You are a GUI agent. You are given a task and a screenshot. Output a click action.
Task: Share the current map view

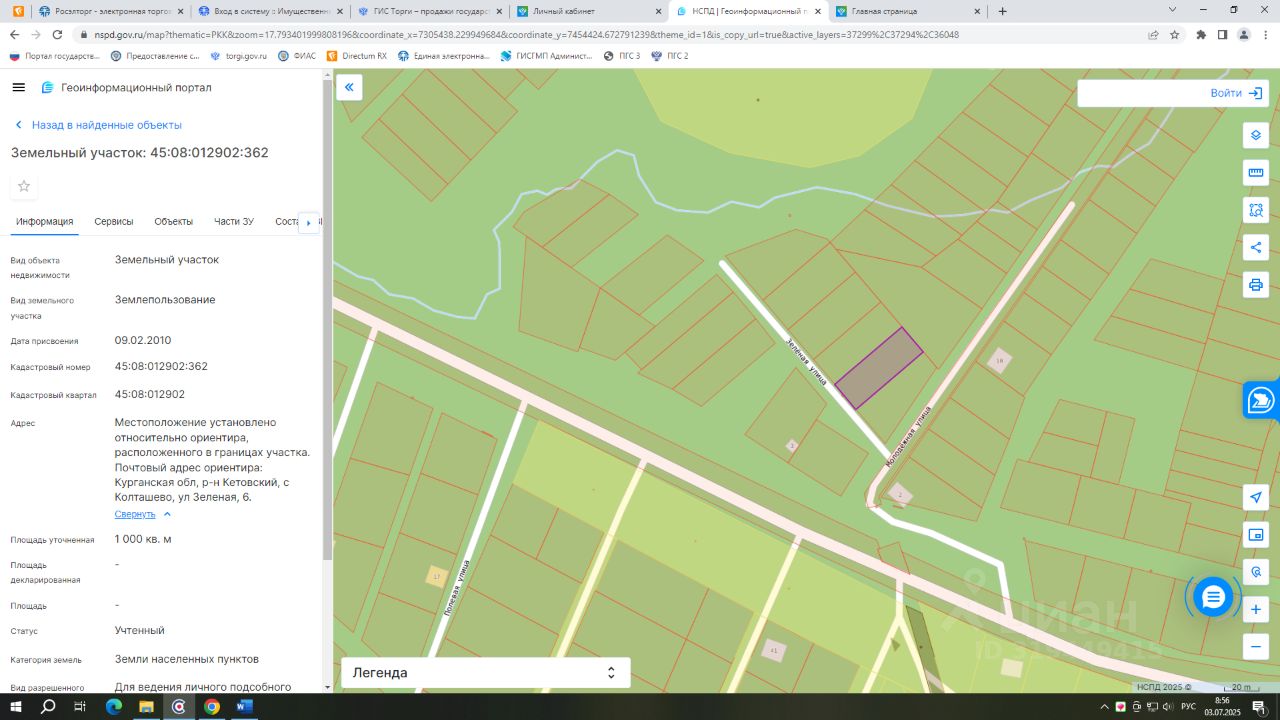pos(1256,247)
